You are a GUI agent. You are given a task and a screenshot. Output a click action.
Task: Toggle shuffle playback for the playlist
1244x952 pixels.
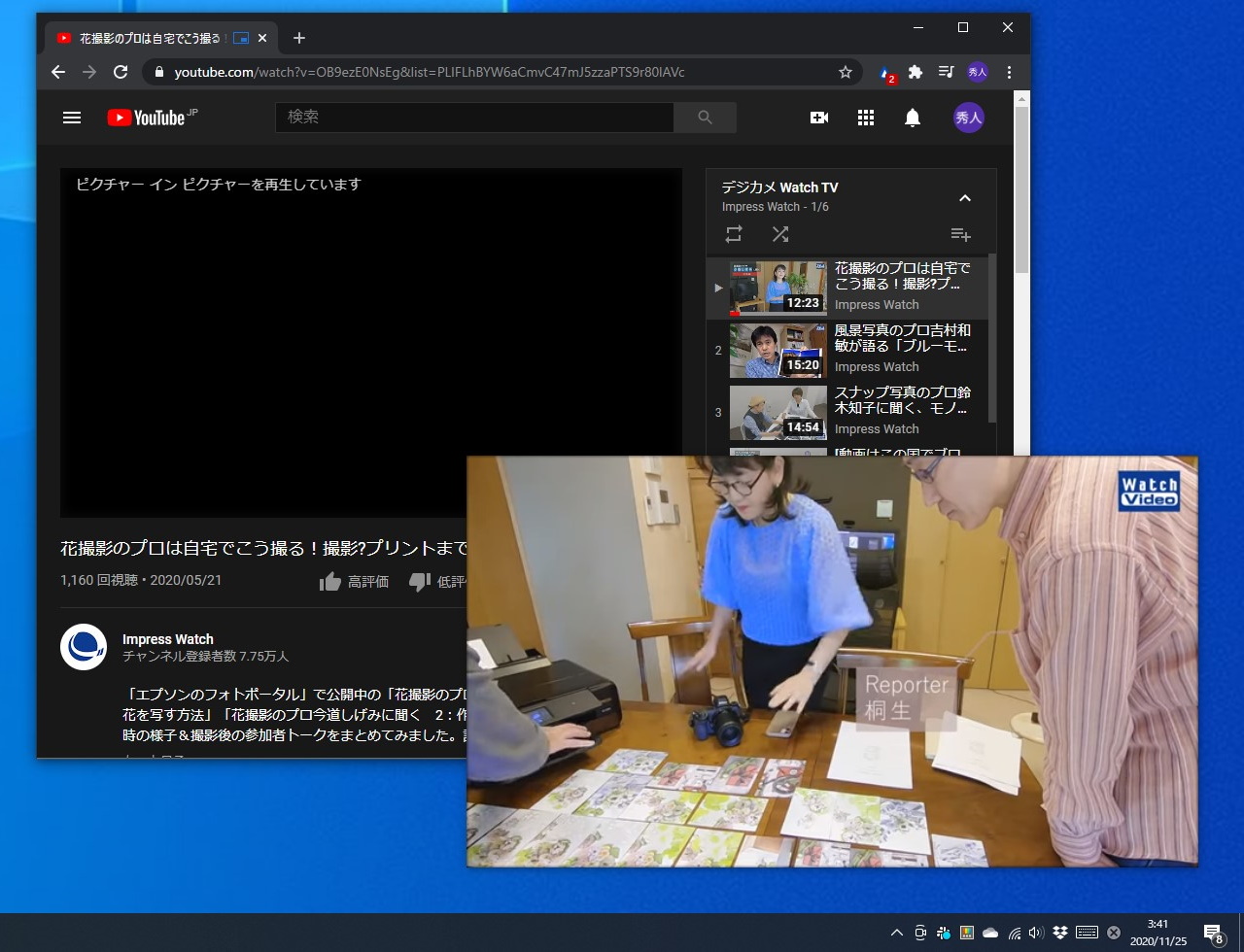click(779, 234)
